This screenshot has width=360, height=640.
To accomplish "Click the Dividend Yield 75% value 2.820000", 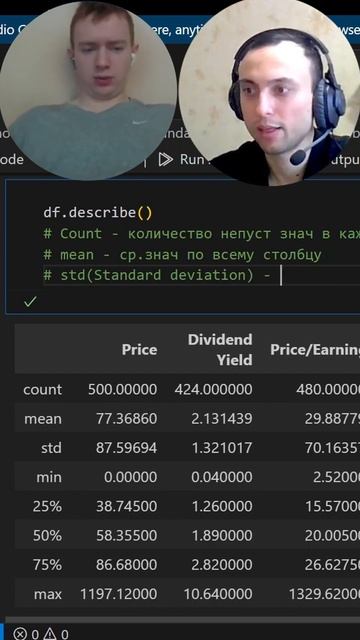I will point(222,565).
